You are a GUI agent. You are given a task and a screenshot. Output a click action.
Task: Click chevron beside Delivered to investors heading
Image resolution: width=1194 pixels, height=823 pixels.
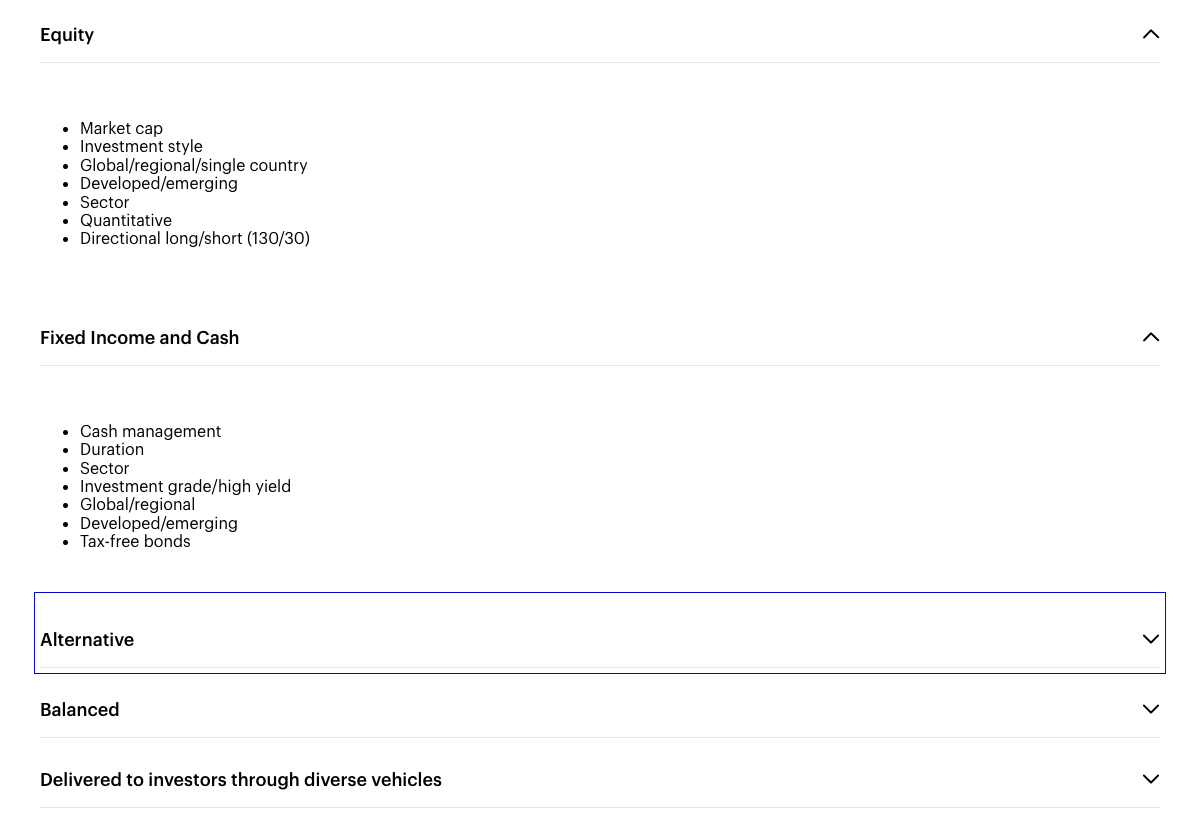click(1150, 779)
